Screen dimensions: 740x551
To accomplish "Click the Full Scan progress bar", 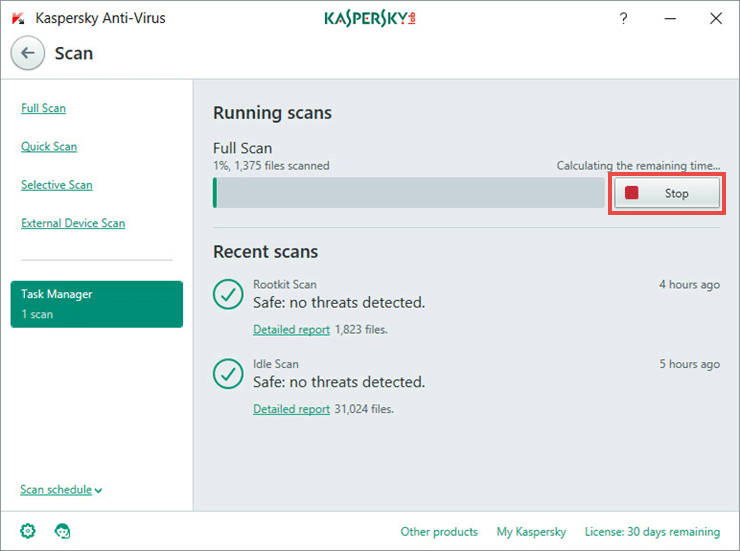I will (409, 192).
